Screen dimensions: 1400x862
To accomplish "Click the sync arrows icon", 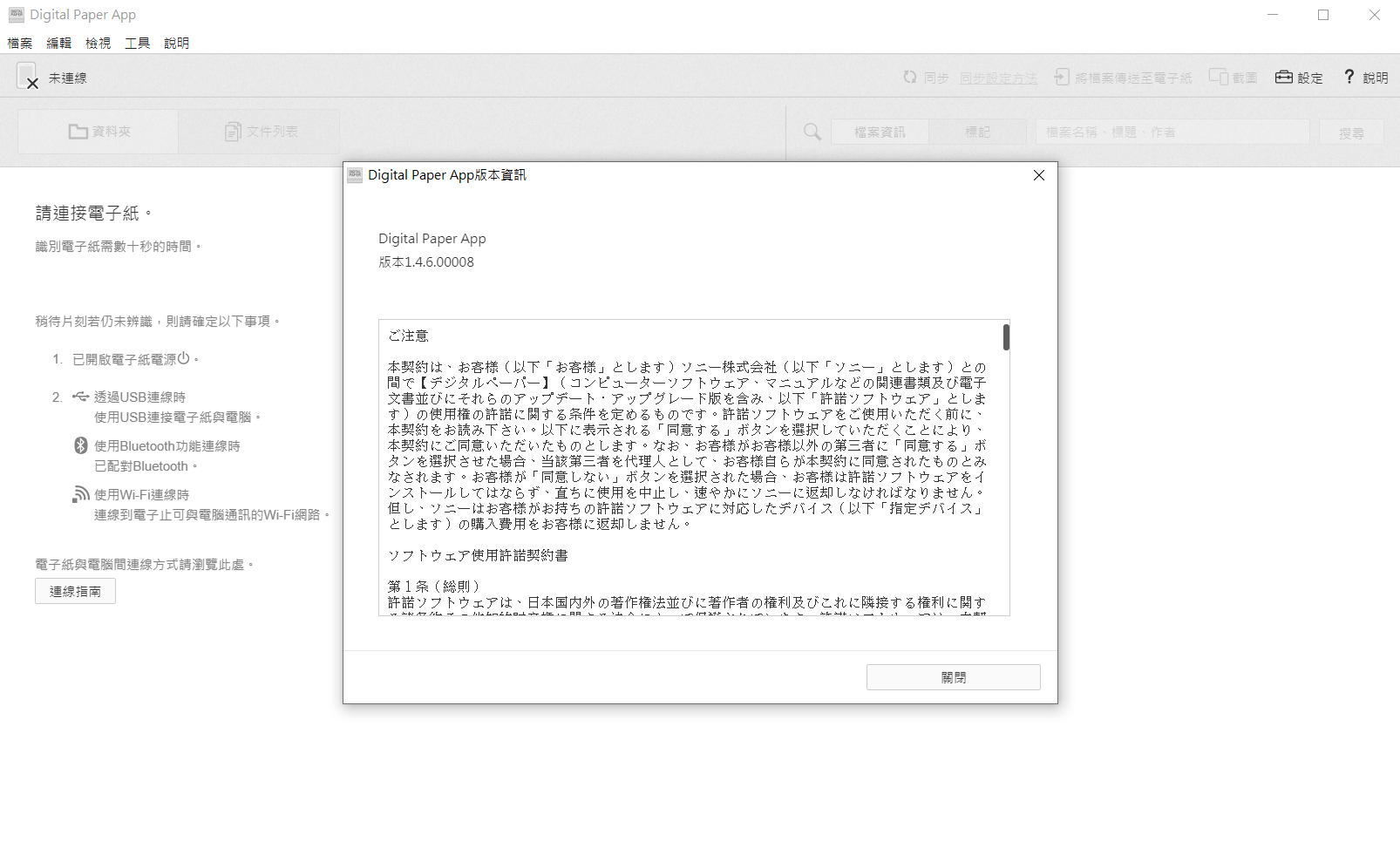I will click(x=910, y=77).
